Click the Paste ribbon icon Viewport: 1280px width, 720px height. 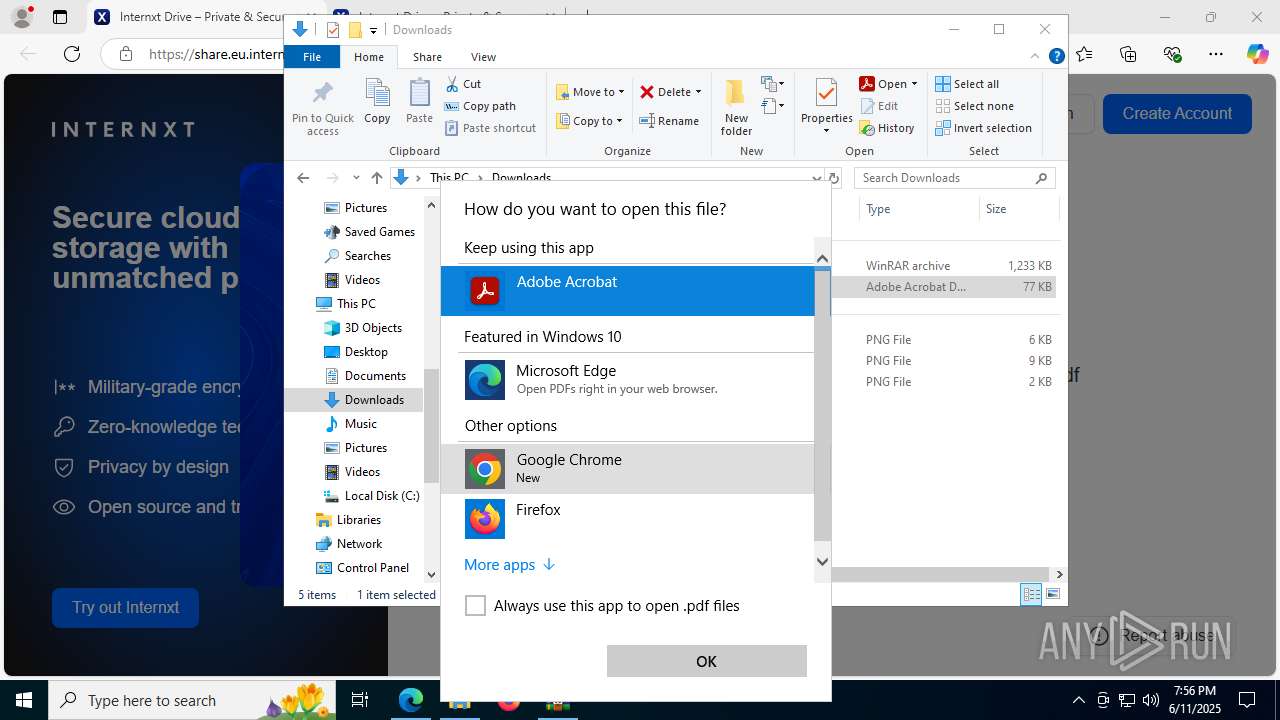(x=419, y=102)
